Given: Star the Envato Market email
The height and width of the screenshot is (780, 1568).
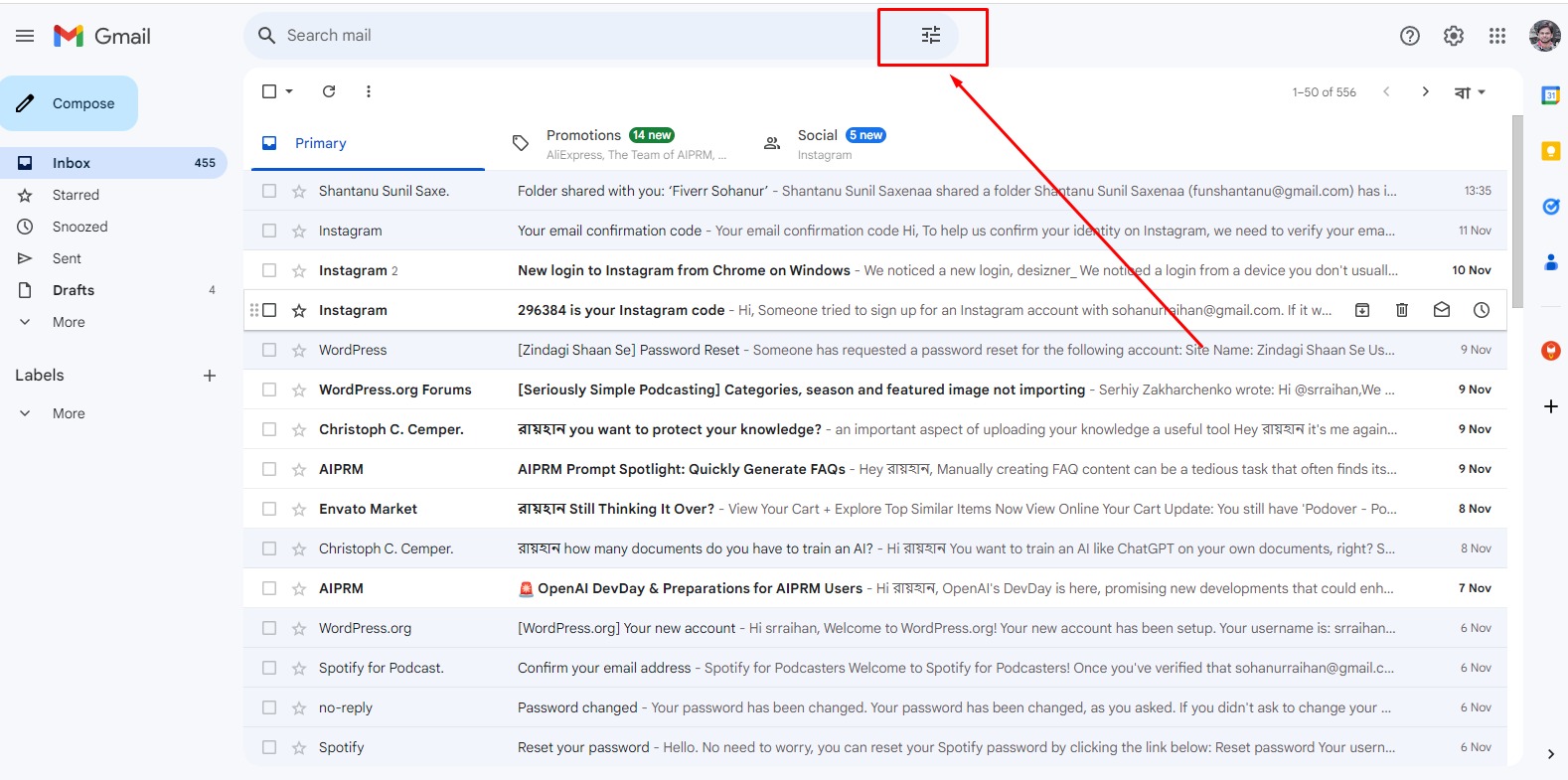Looking at the screenshot, I should (299, 509).
